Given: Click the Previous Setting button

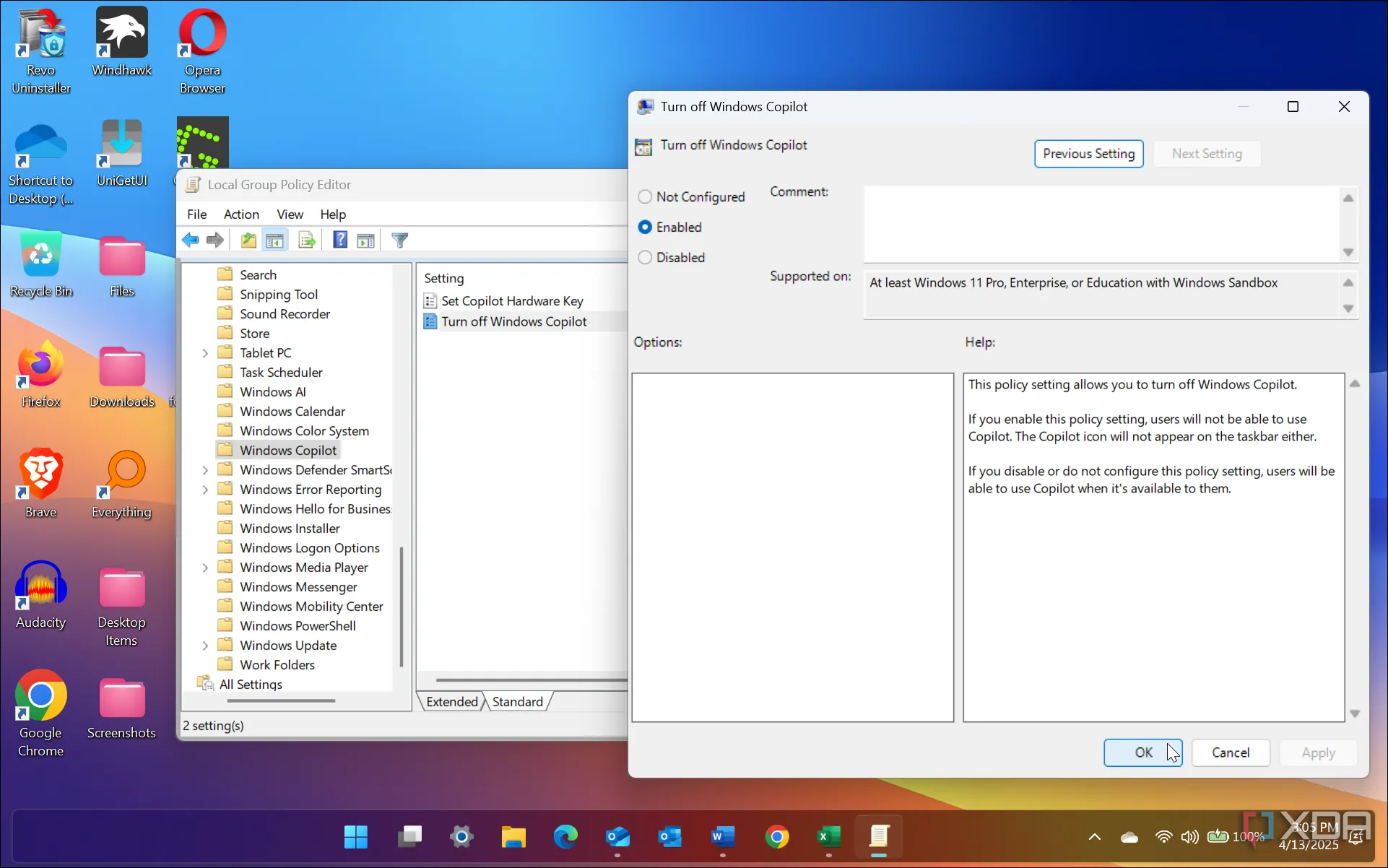Looking at the screenshot, I should pos(1088,153).
